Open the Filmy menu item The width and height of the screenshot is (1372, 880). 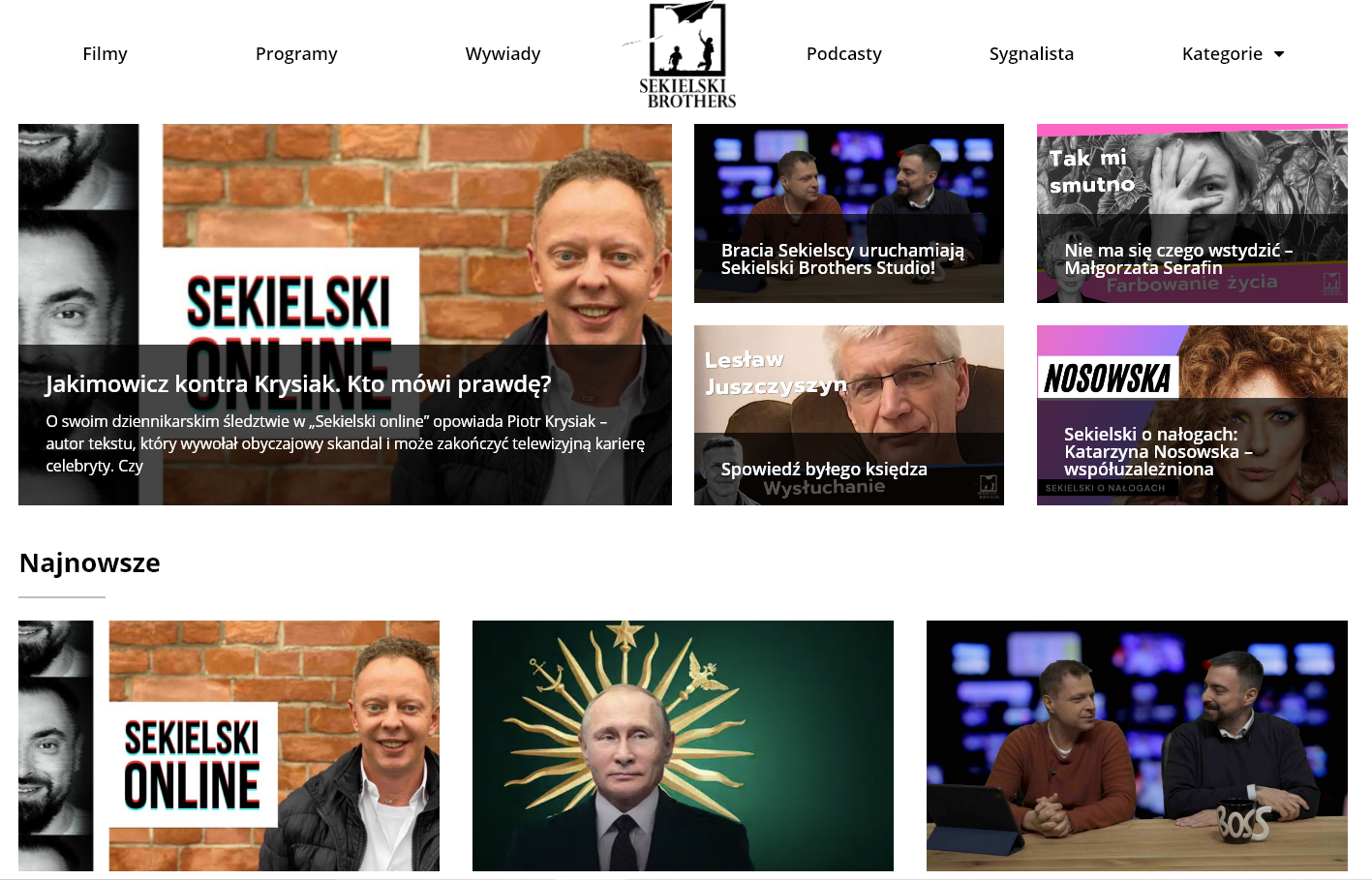[x=105, y=54]
